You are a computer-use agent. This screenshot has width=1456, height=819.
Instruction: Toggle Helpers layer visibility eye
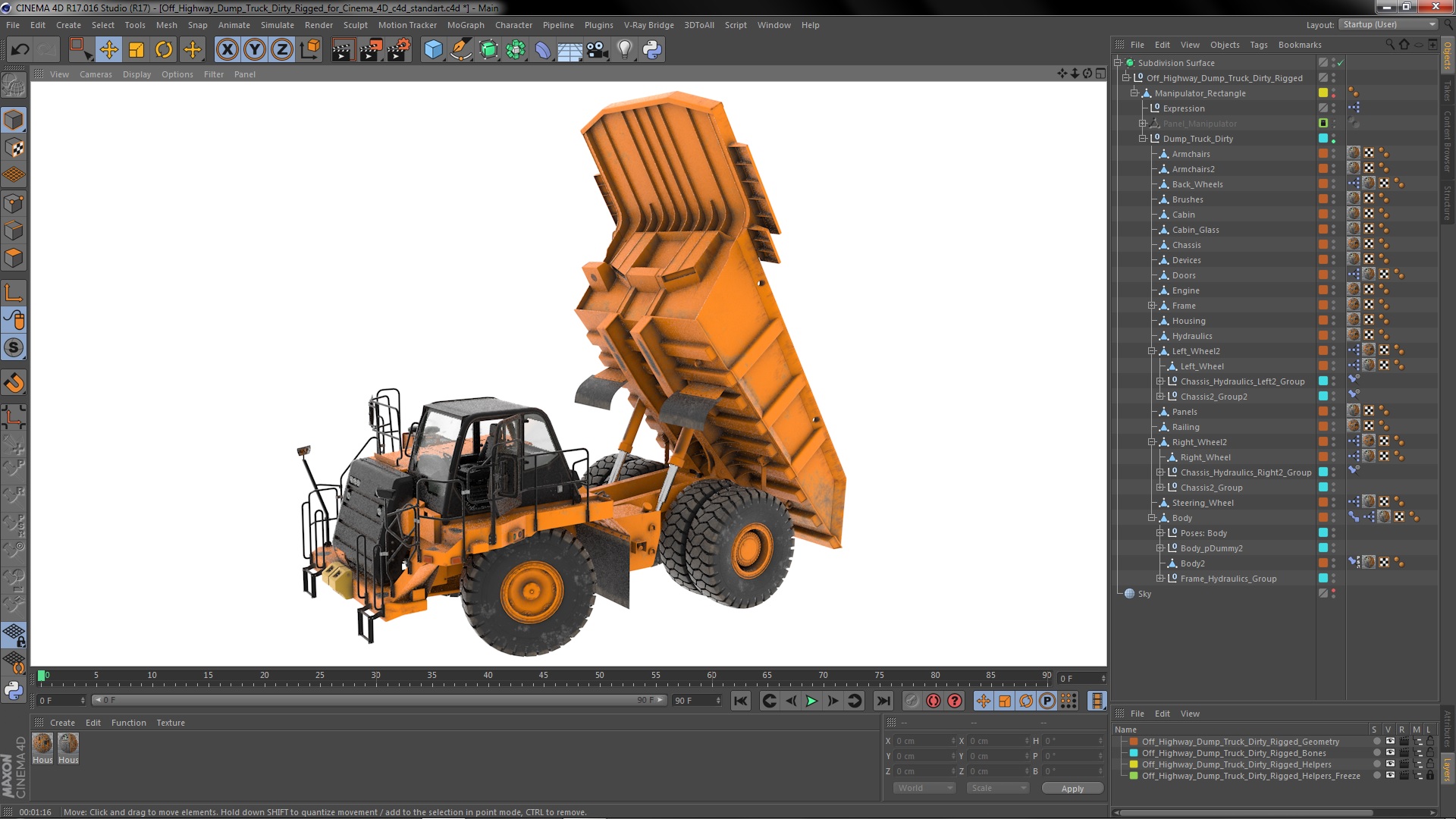pyautogui.click(x=1390, y=764)
